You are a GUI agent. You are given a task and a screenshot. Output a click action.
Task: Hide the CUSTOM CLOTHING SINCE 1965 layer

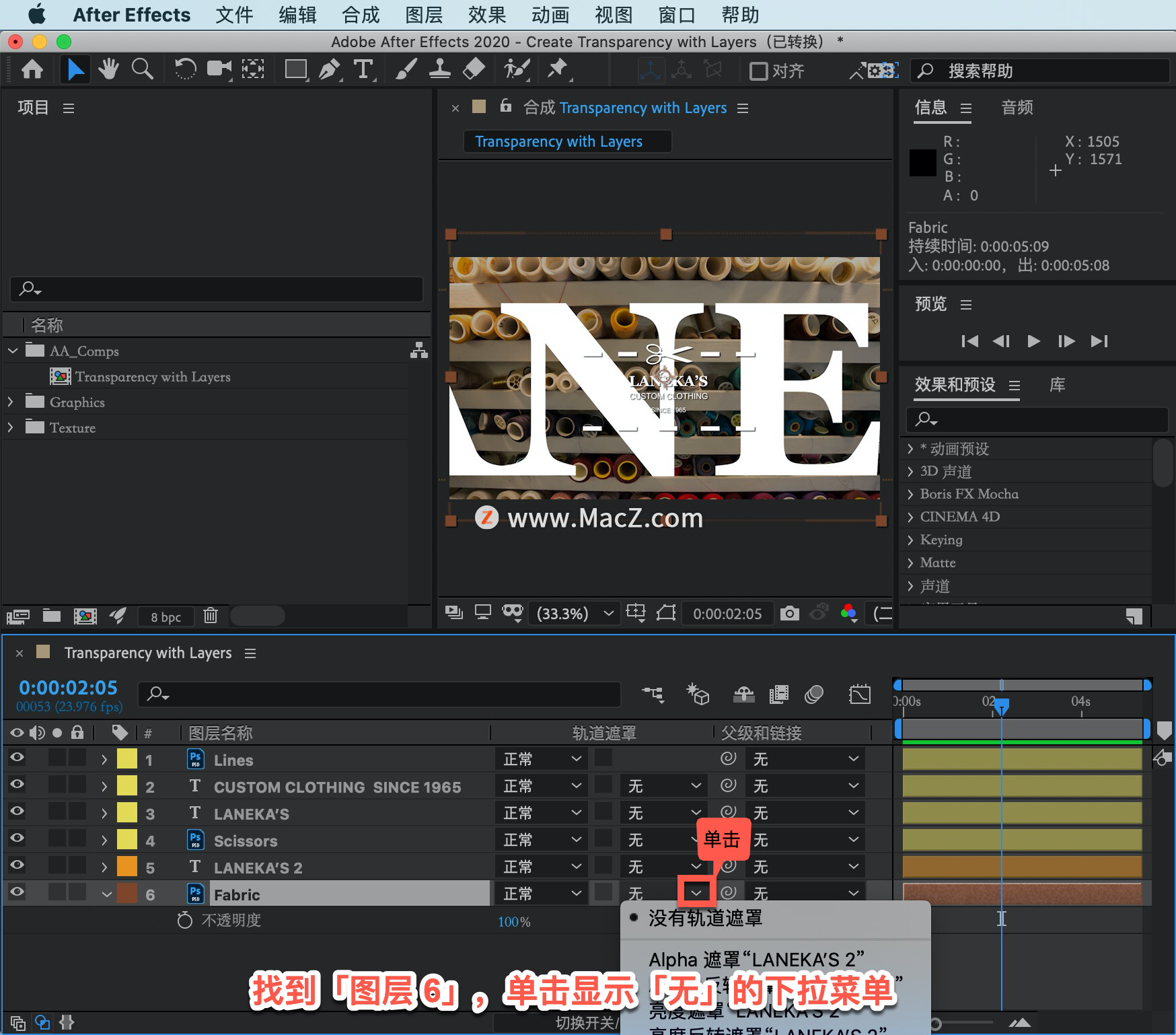(x=17, y=785)
